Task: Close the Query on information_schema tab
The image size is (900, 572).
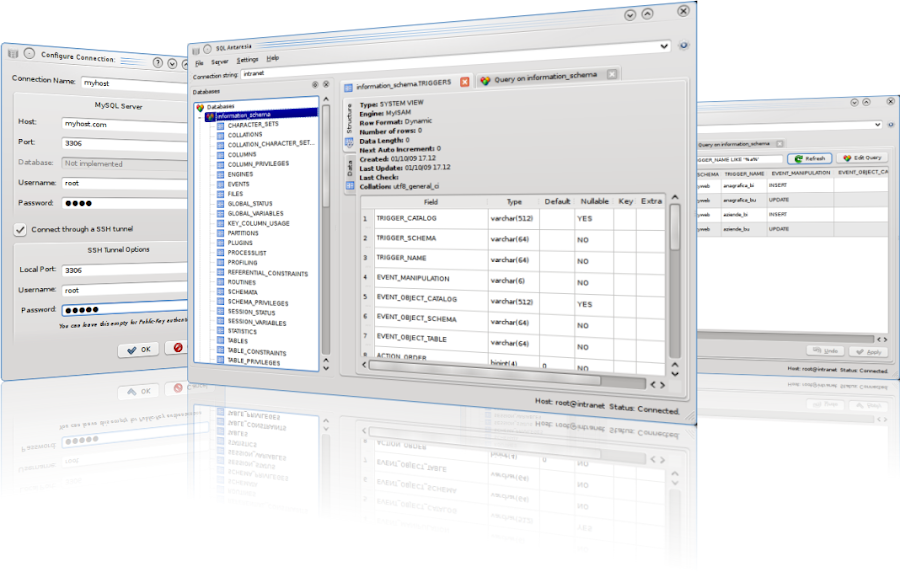Action: pyautogui.click(x=612, y=73)
